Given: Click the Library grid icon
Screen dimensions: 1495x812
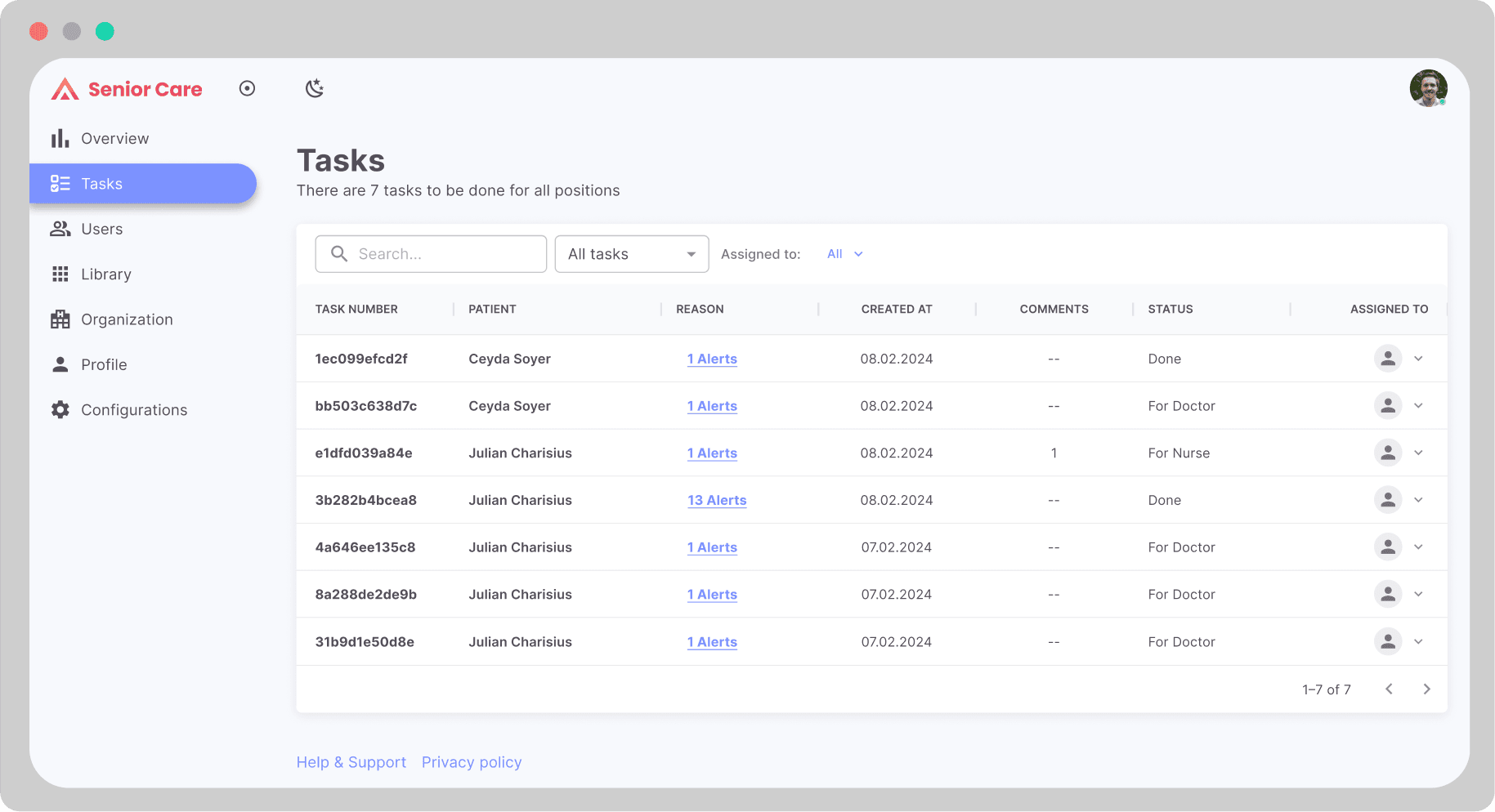Looking at the screenshot, I should tap(60, 274).
